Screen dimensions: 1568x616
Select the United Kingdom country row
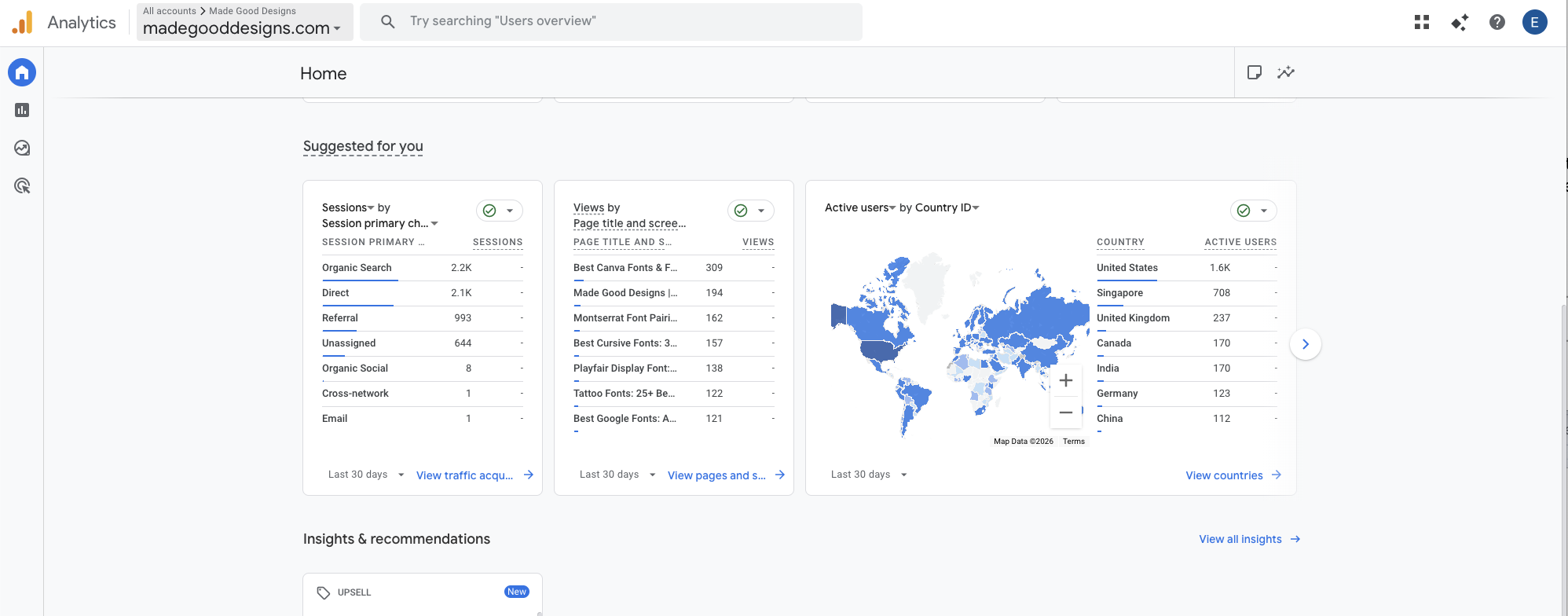1187,318
